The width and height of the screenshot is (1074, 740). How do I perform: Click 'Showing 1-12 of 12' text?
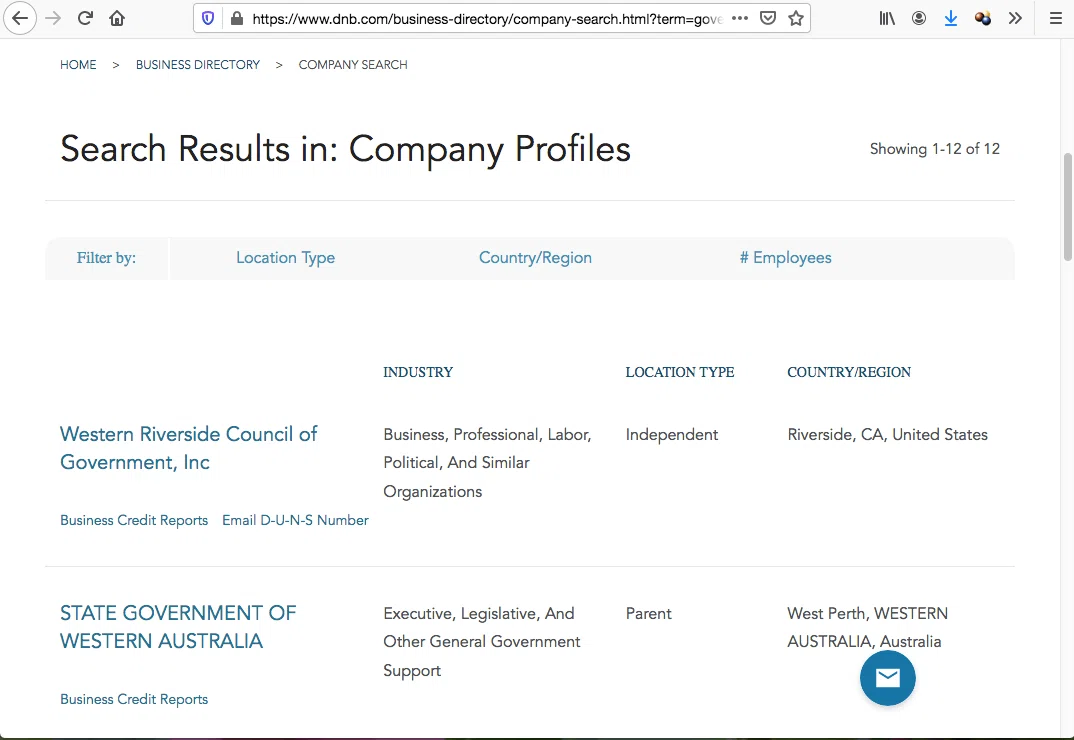tap(934, 149)
